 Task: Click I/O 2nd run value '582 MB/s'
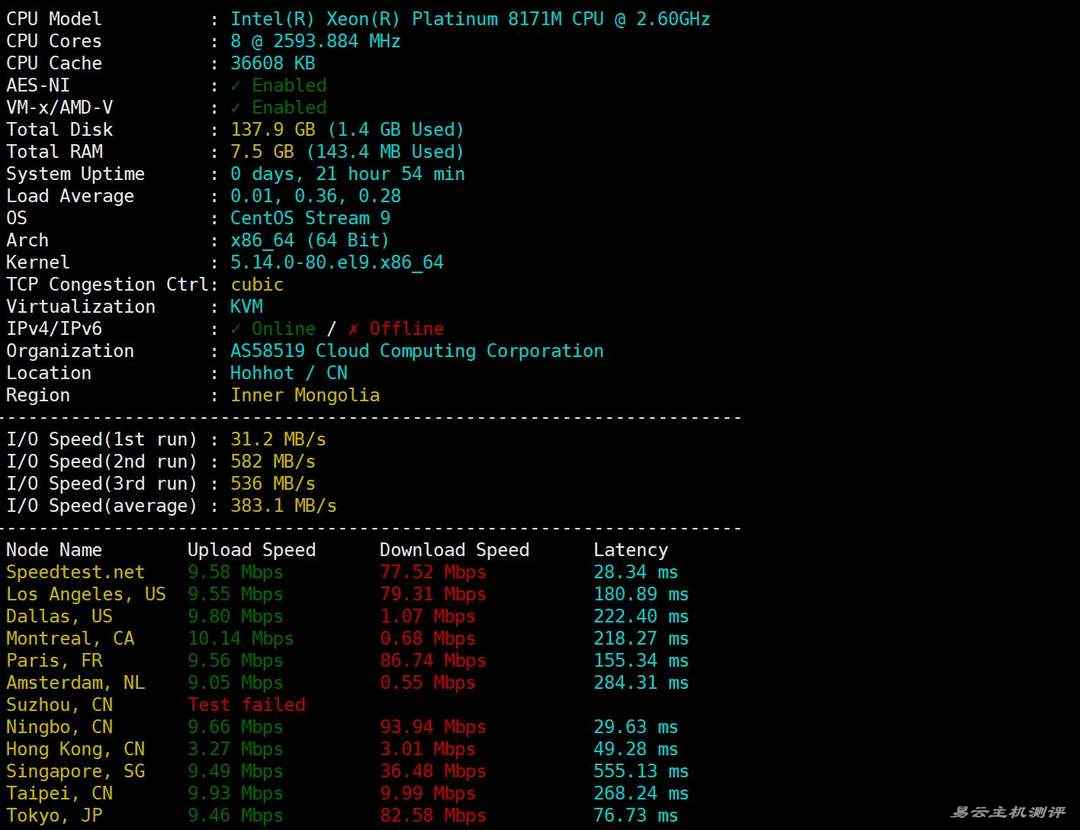click(x=273, y=461)
